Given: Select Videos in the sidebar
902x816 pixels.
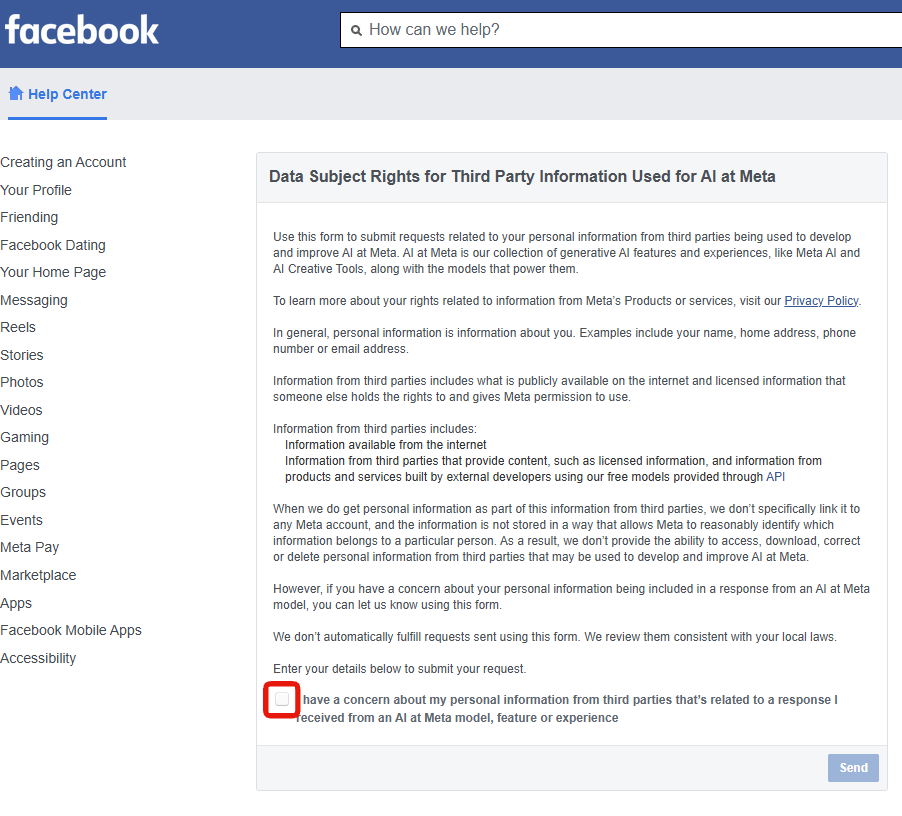Looking at the screenshot, I should pos(21,410).
